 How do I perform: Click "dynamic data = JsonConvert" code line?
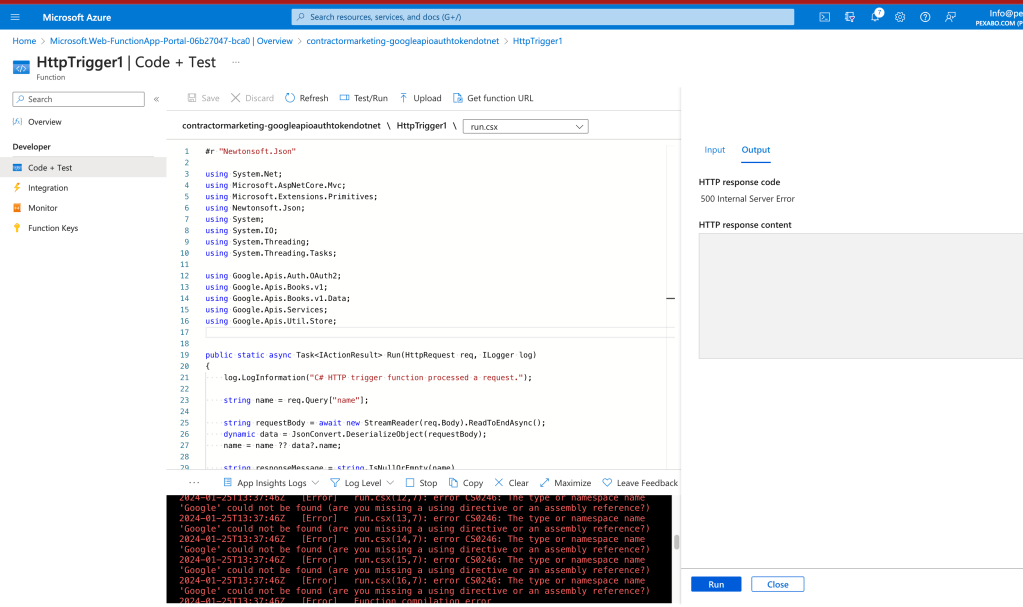[x=355, y=434]
